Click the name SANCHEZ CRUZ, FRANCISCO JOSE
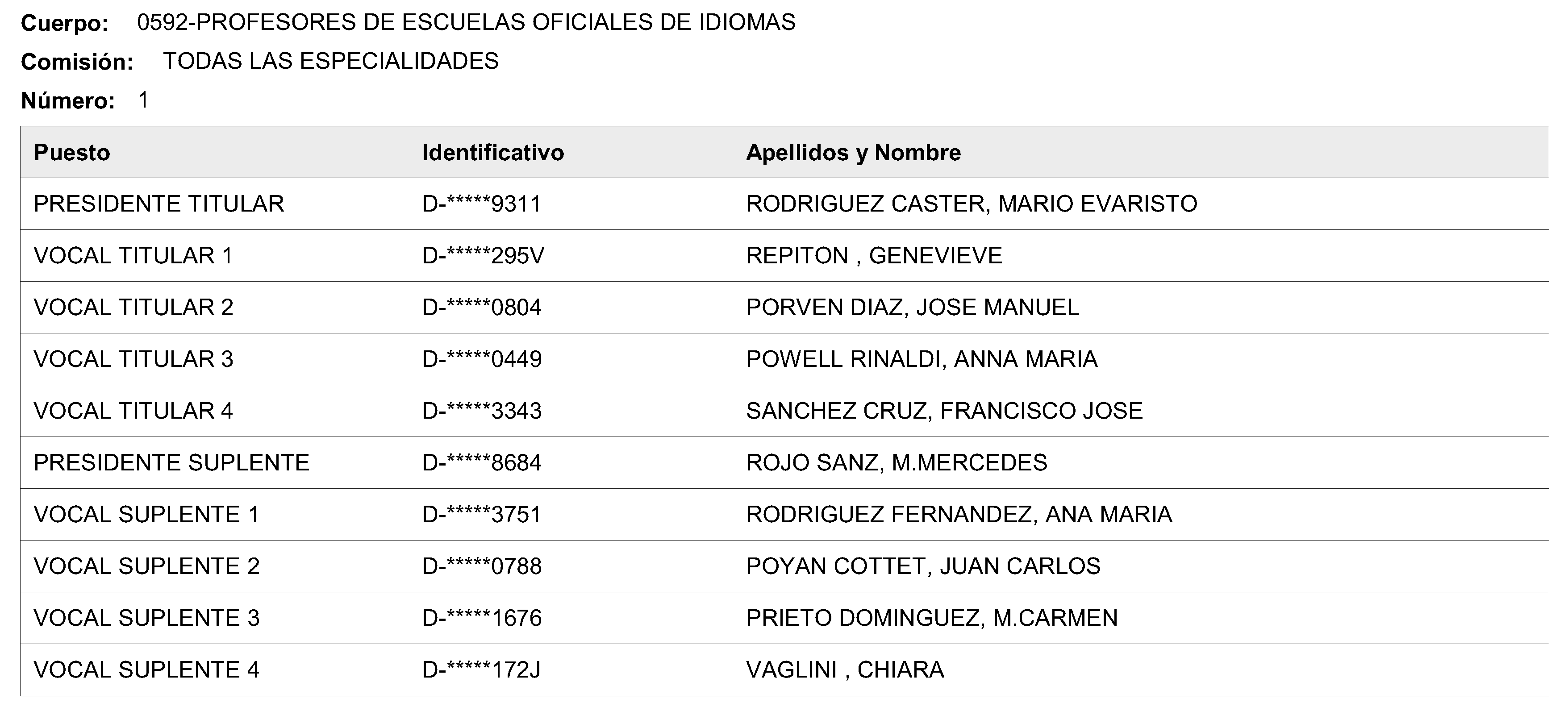1568x707 pixels. click(944, 411)
